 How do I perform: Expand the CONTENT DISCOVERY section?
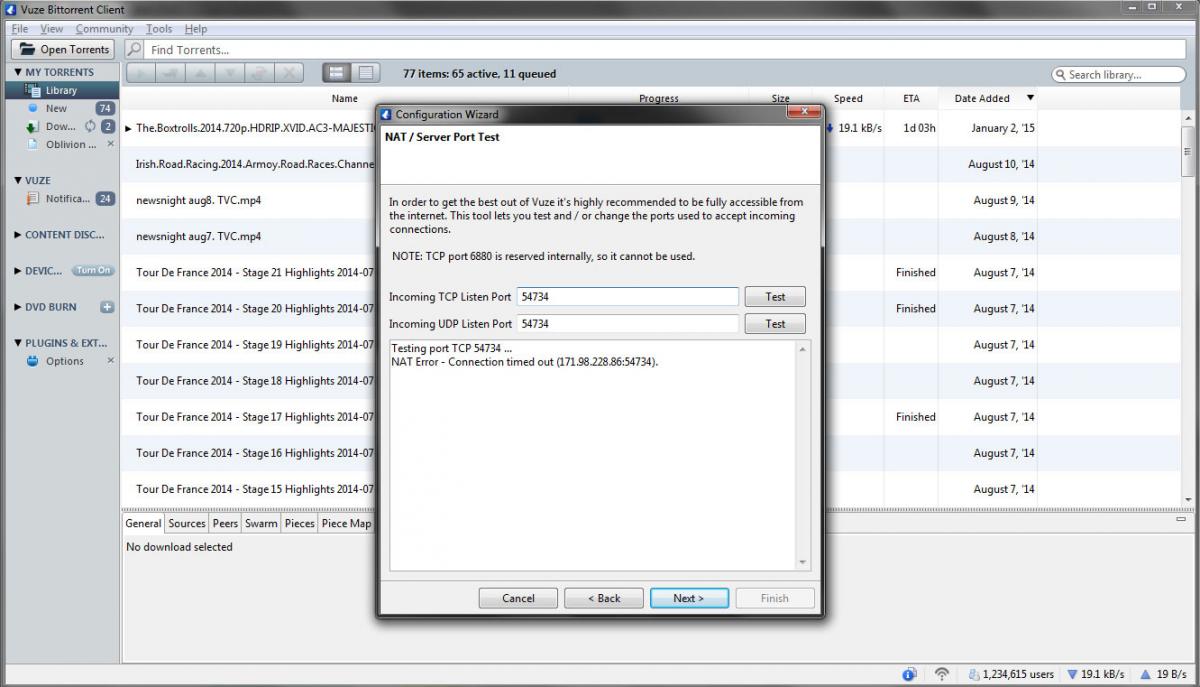[18, 235]
